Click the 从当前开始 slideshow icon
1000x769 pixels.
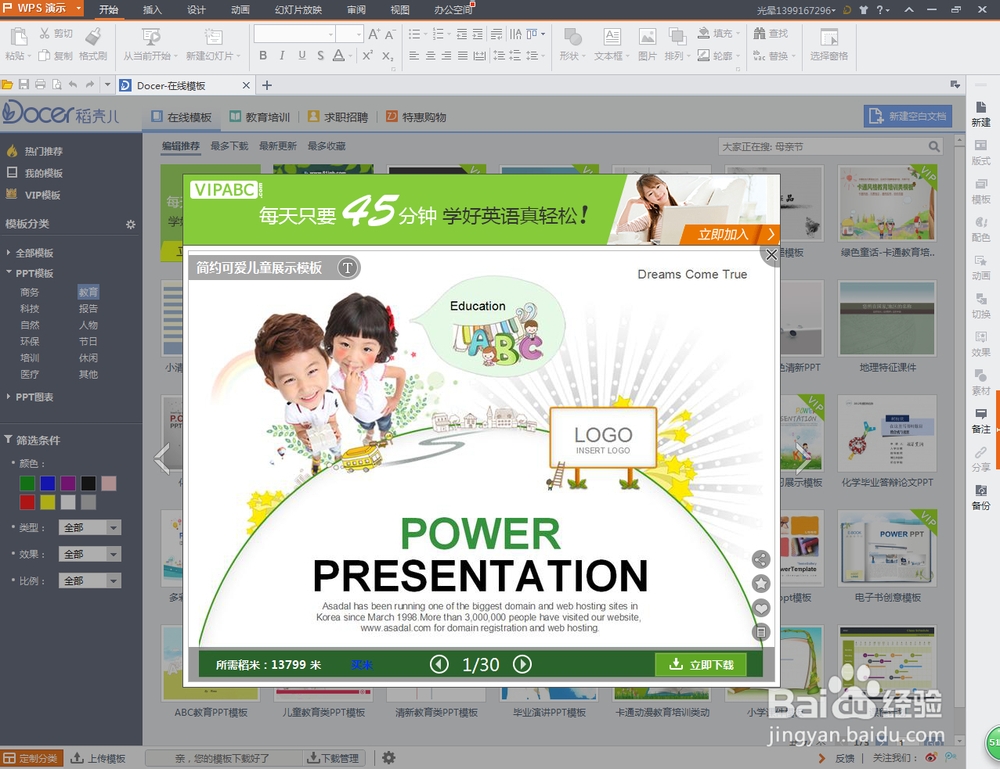pyautogui.click(x=151, y=36)
